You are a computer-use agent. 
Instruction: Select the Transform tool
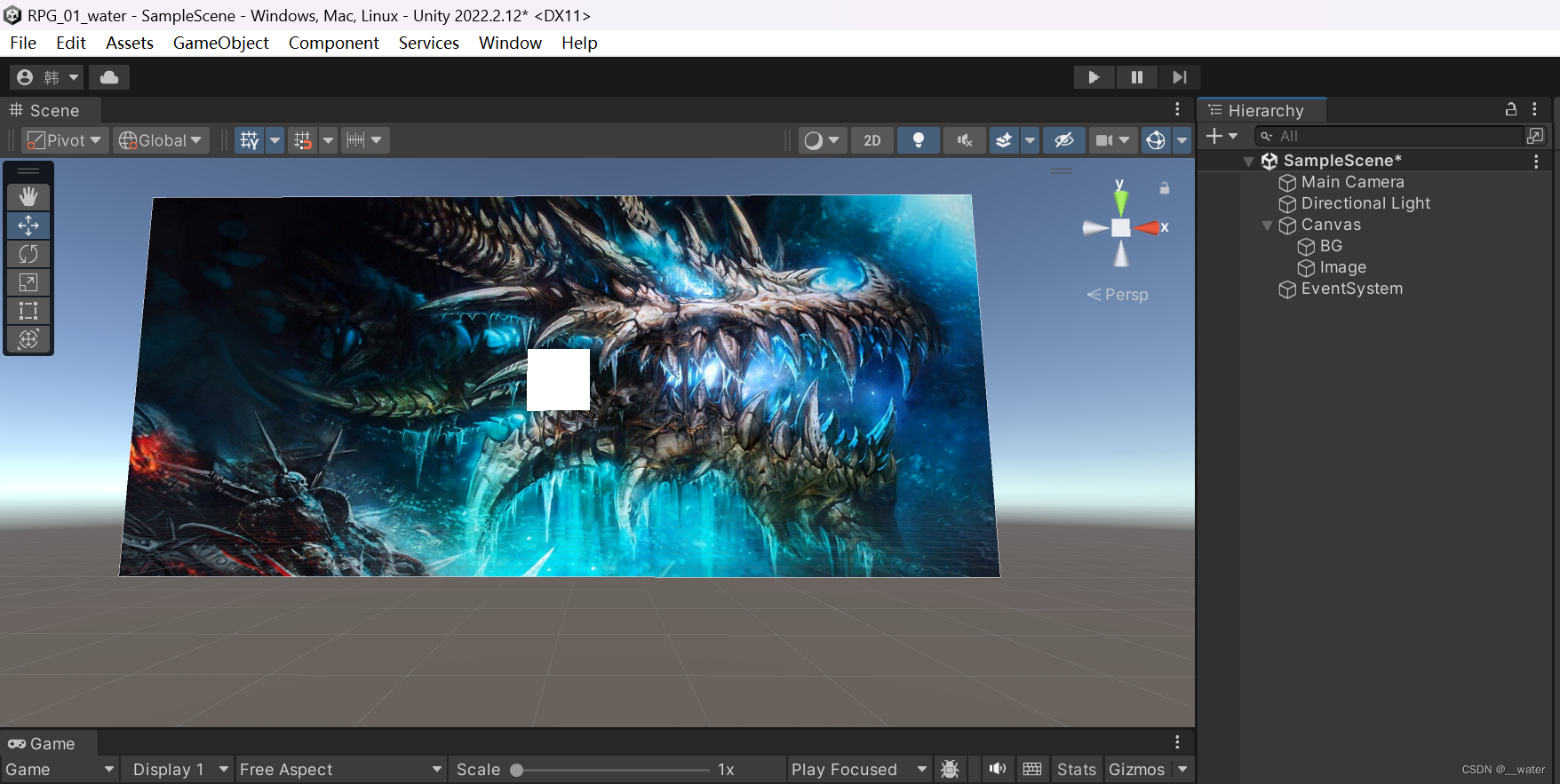click(28, 339)
